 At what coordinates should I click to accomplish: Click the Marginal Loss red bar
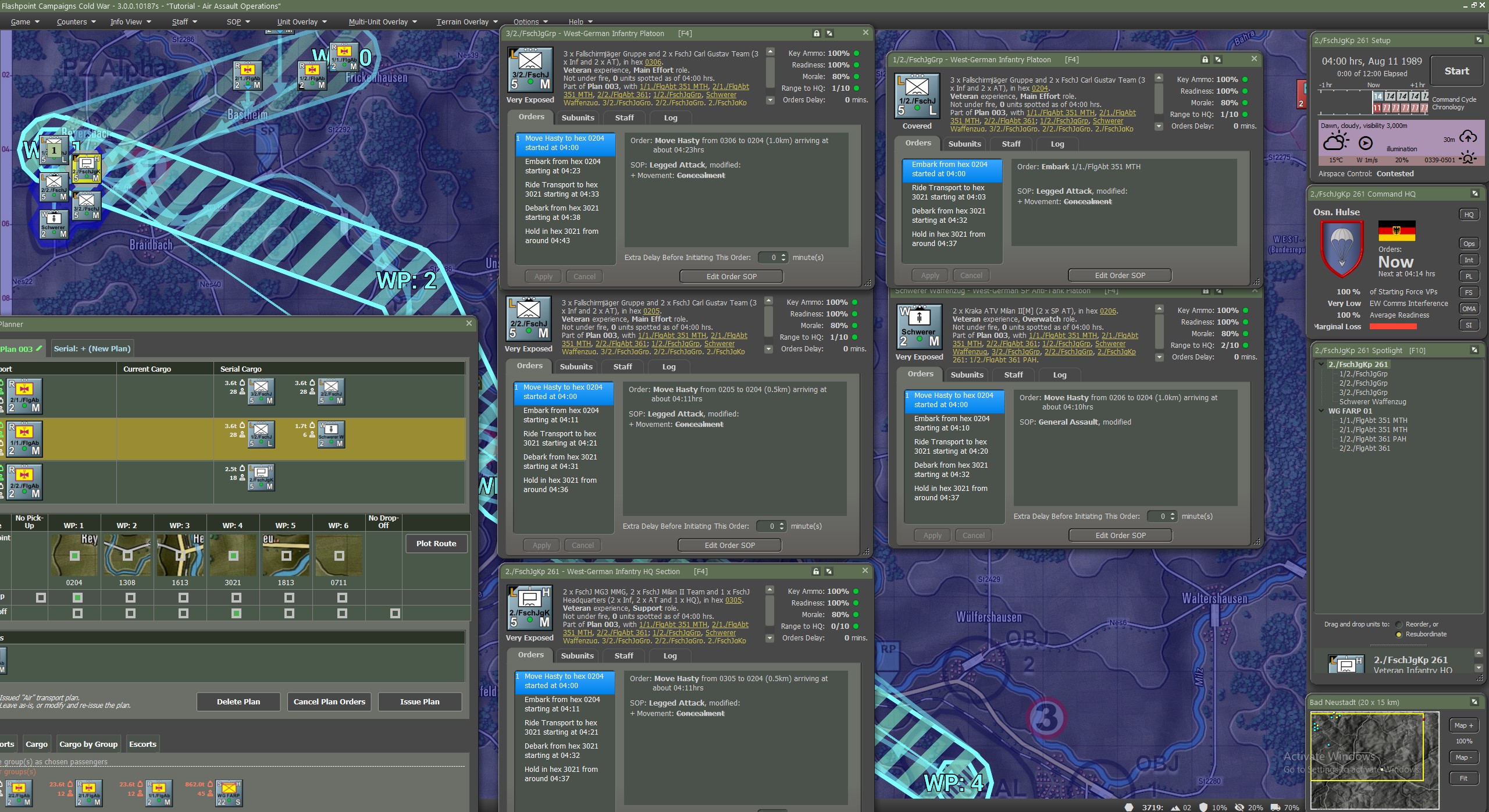[1393, 326]
